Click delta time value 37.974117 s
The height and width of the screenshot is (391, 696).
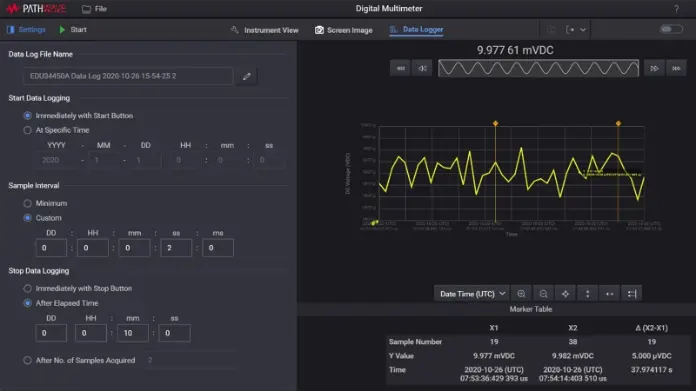(652, 370)
